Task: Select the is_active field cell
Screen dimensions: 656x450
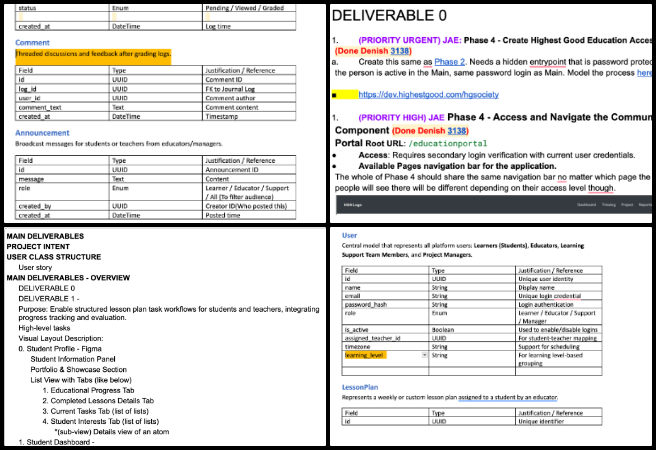Action: [385, 330]
